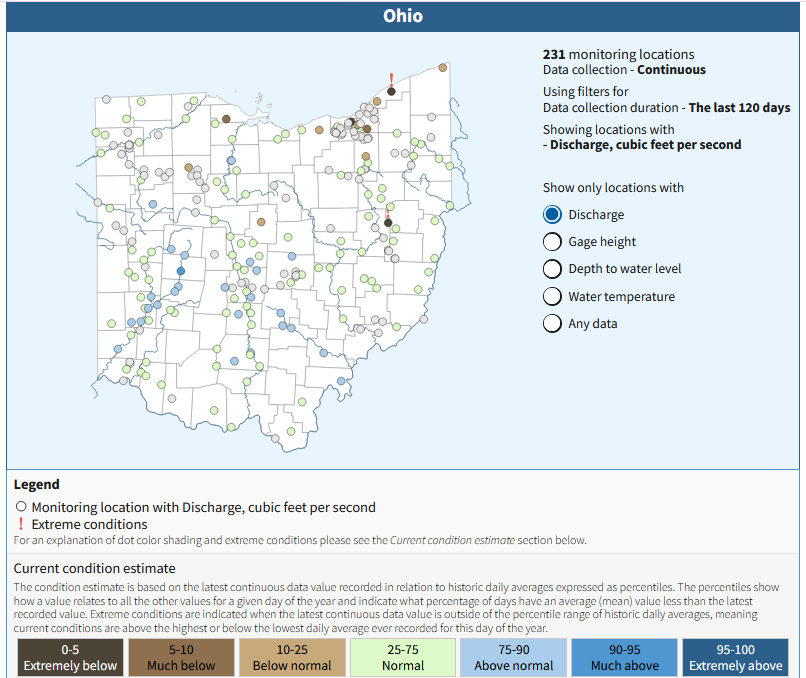Click the '231 monitoring locations' text
The width and height of the screenshot is (806, 678).
pyautogui.click(x=618, y=54)
